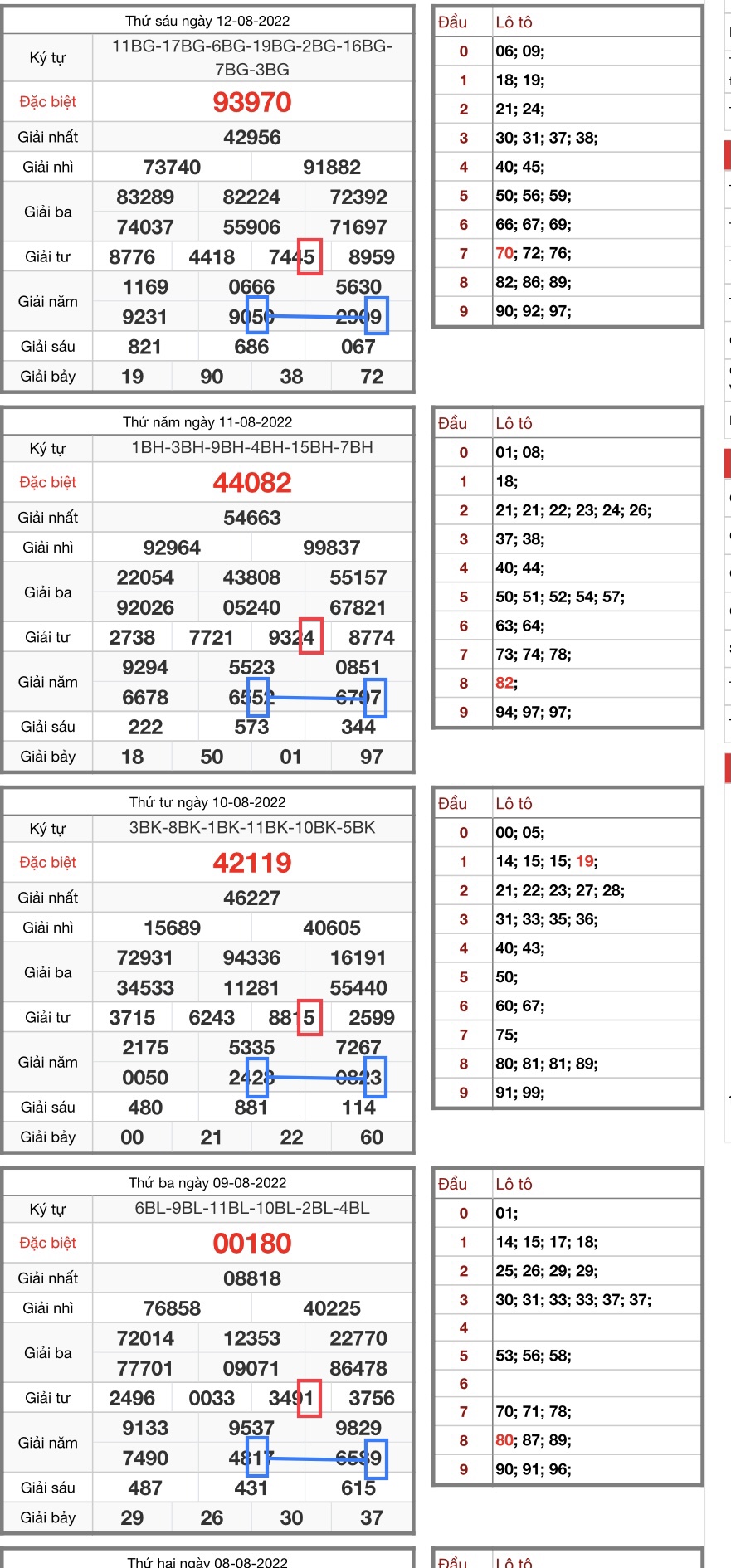731x1568 pixels.
Task: Click the special prize number 93970
Action: click(x=251, y=102)
